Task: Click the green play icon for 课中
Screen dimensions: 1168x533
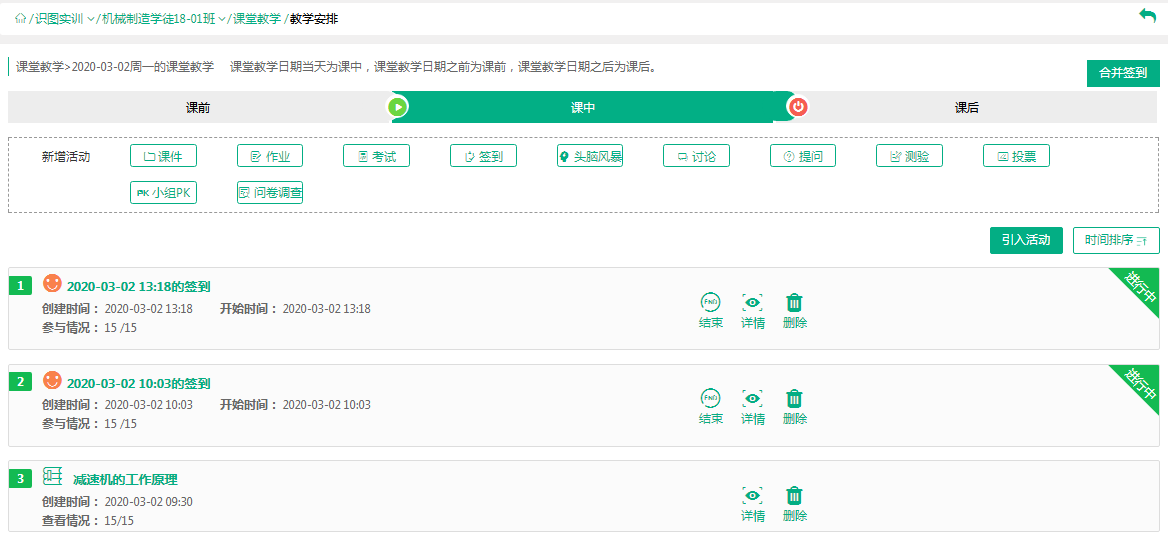Action: point(398,107)
